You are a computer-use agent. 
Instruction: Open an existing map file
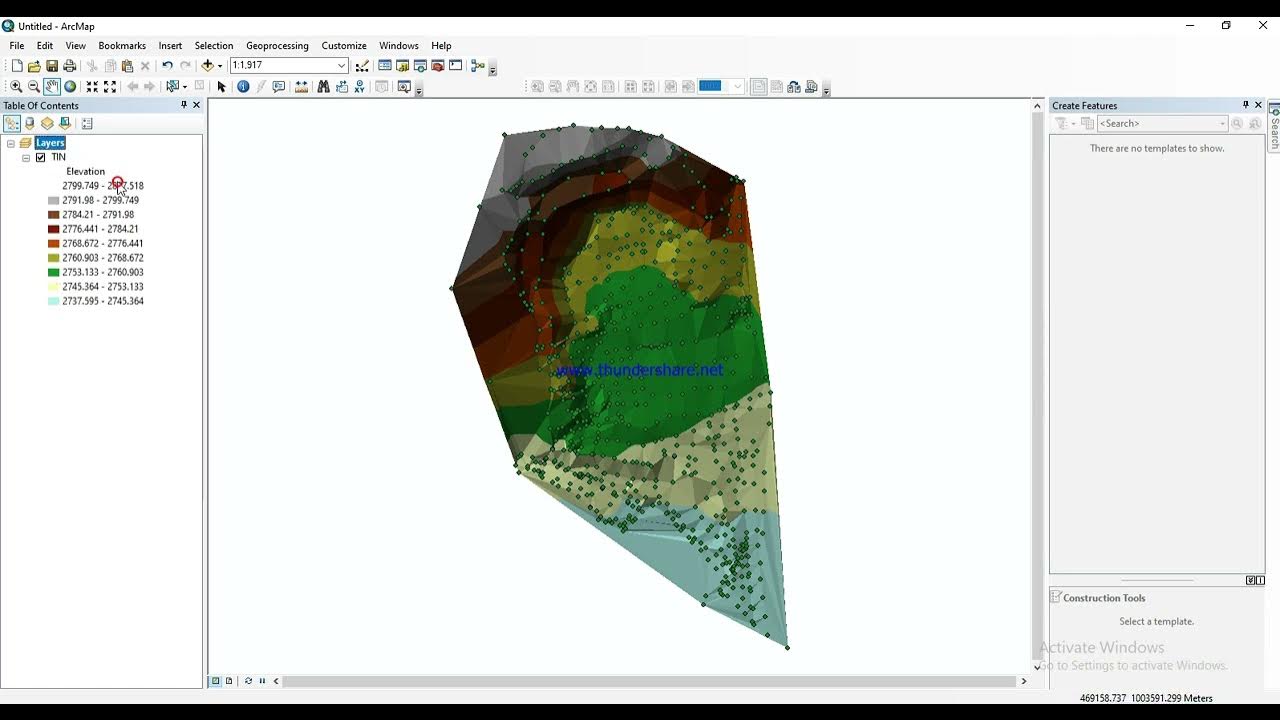pos(34,66)
